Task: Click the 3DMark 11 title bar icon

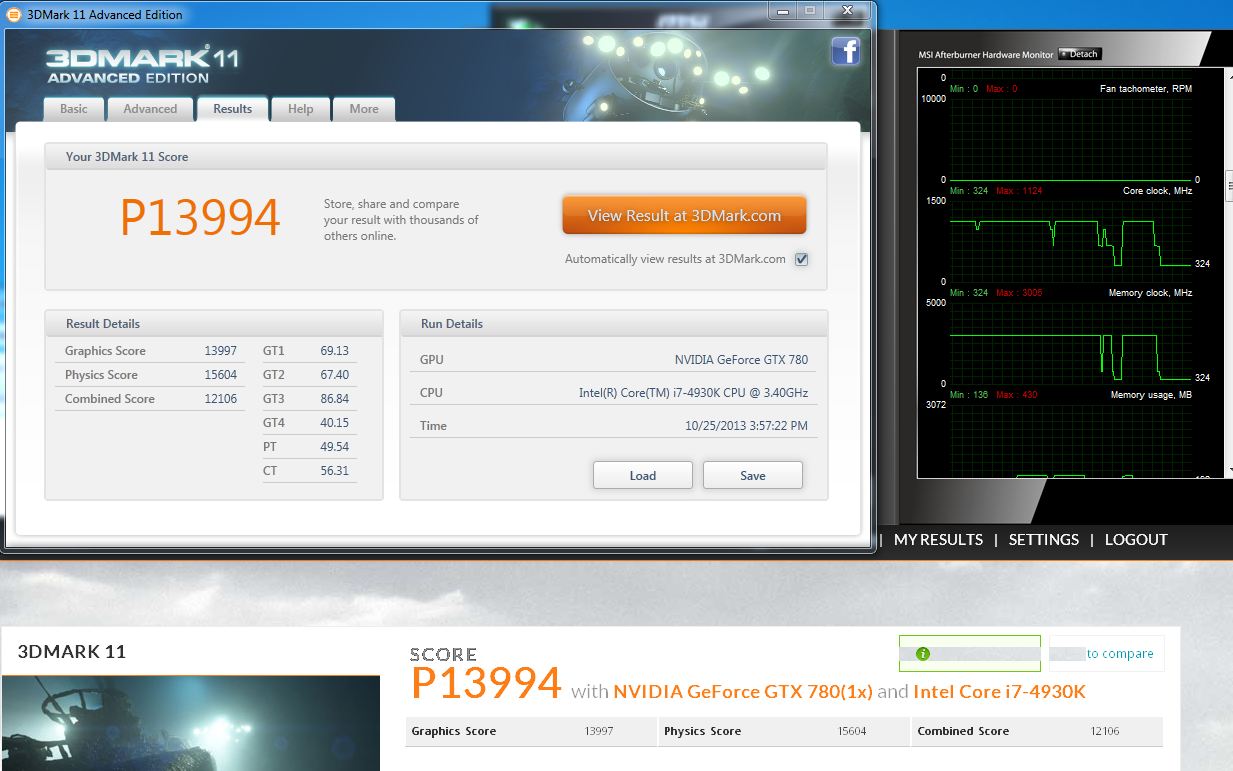Action: [13, 14]
